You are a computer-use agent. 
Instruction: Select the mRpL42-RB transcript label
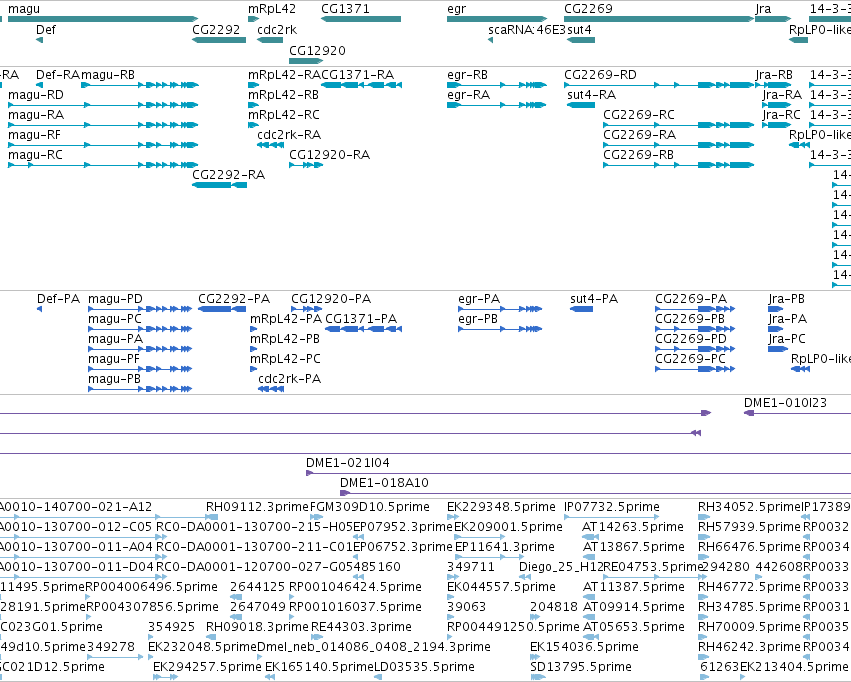[x=283, y=95]
